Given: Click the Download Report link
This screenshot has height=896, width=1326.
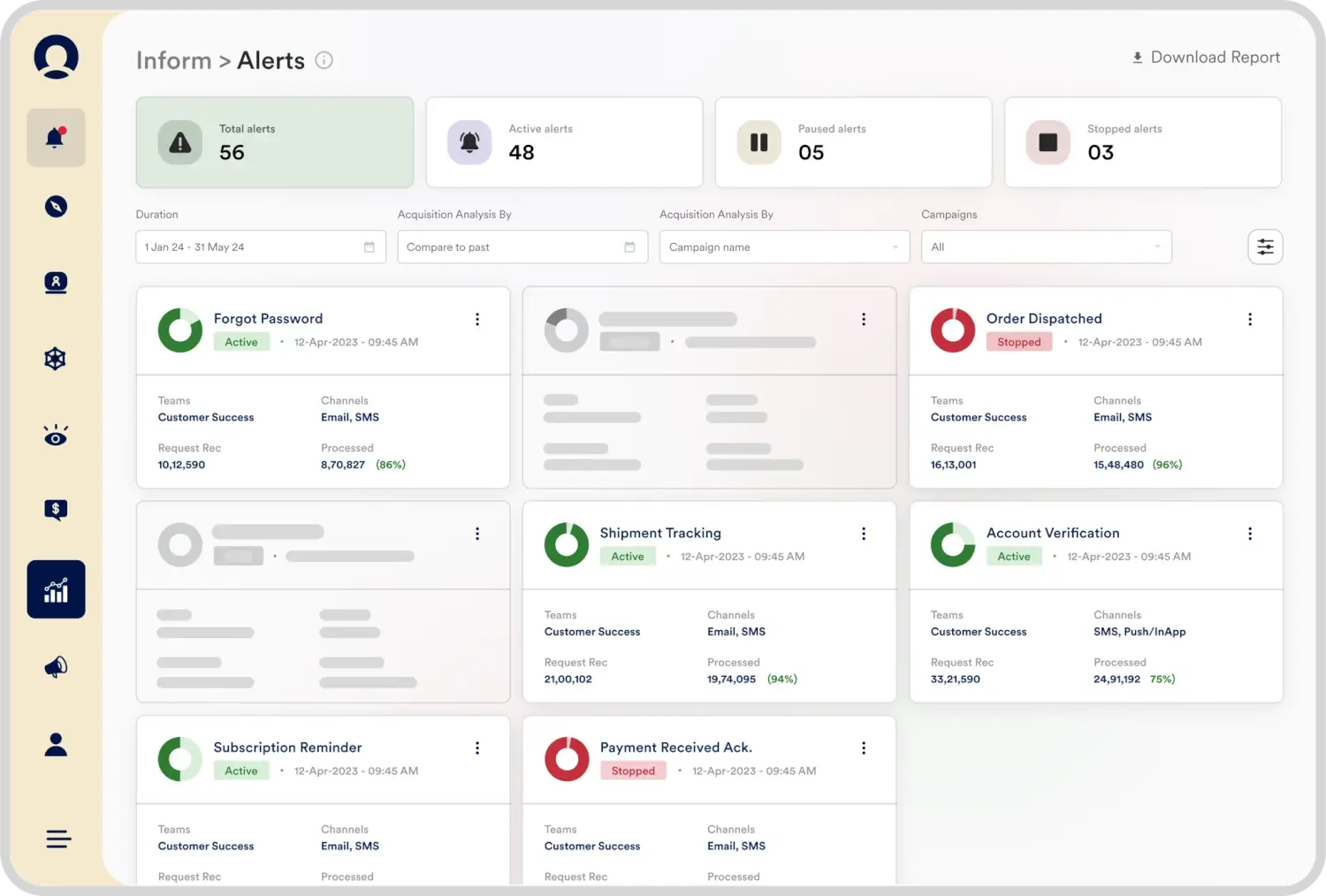Looking at the screenshot, I should (x=1206, y=57).
